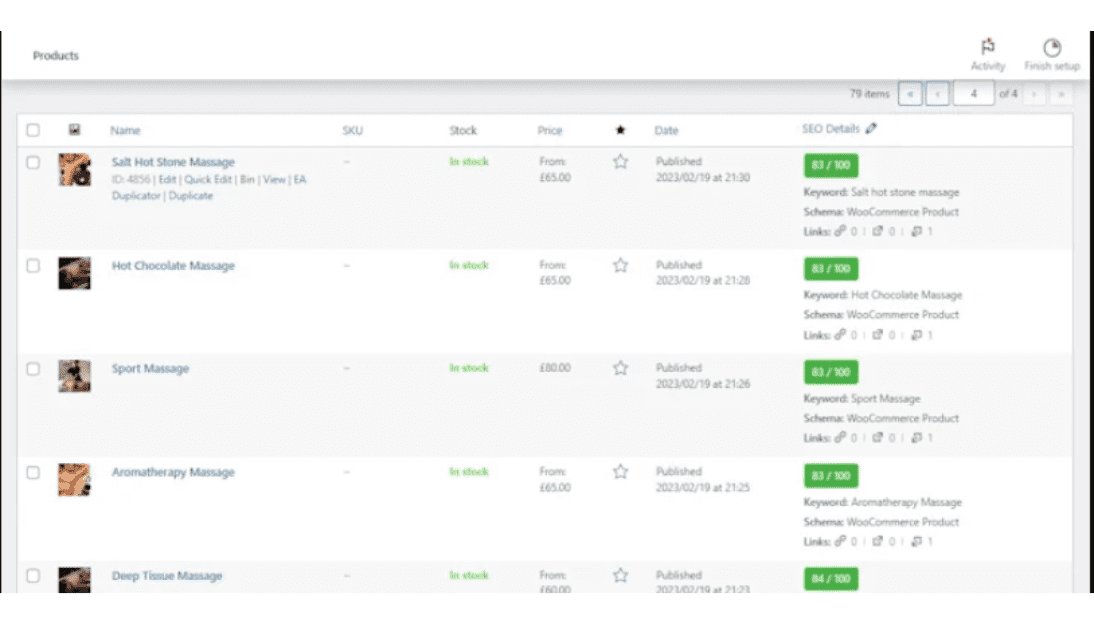Open the Activity flag icon
The height and width of the screenshot is (625, 1094).
click(988, 48)
